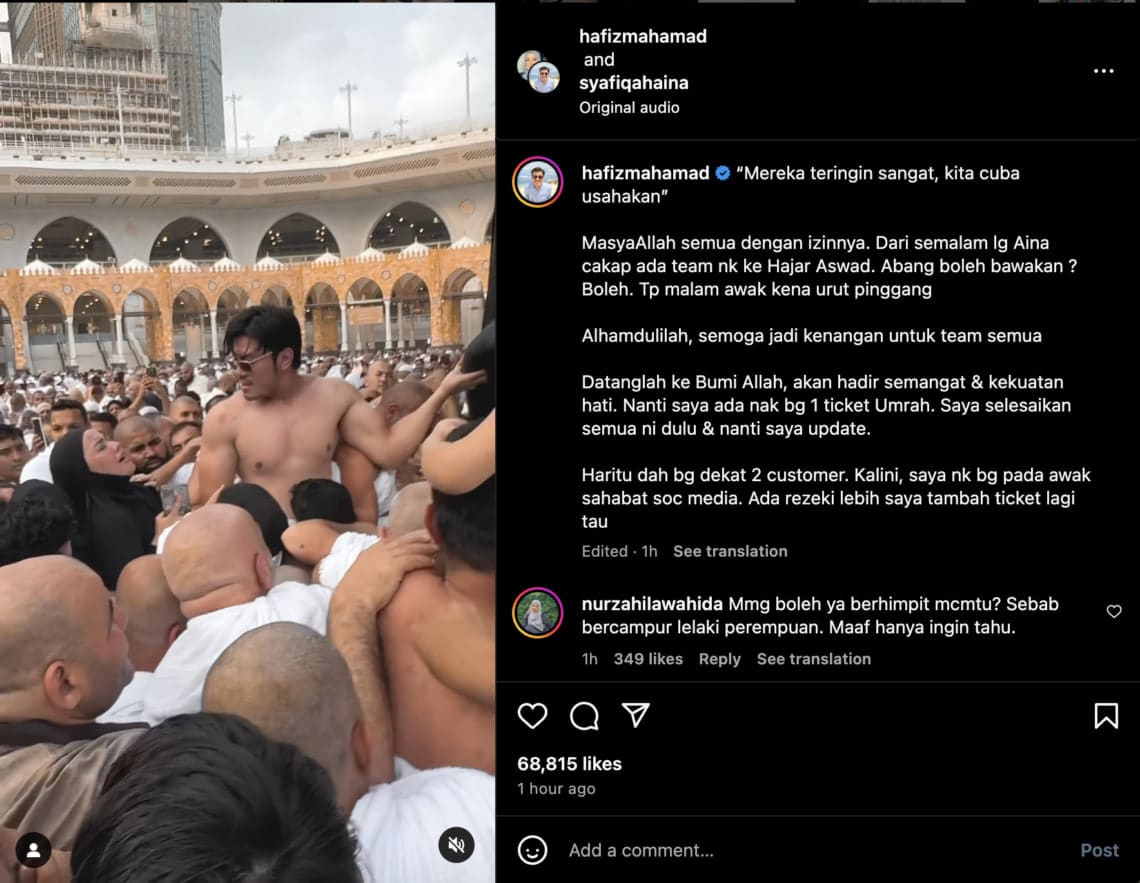
Task: Open the three-dot more options menu
Action: (x=1104, y=70)
